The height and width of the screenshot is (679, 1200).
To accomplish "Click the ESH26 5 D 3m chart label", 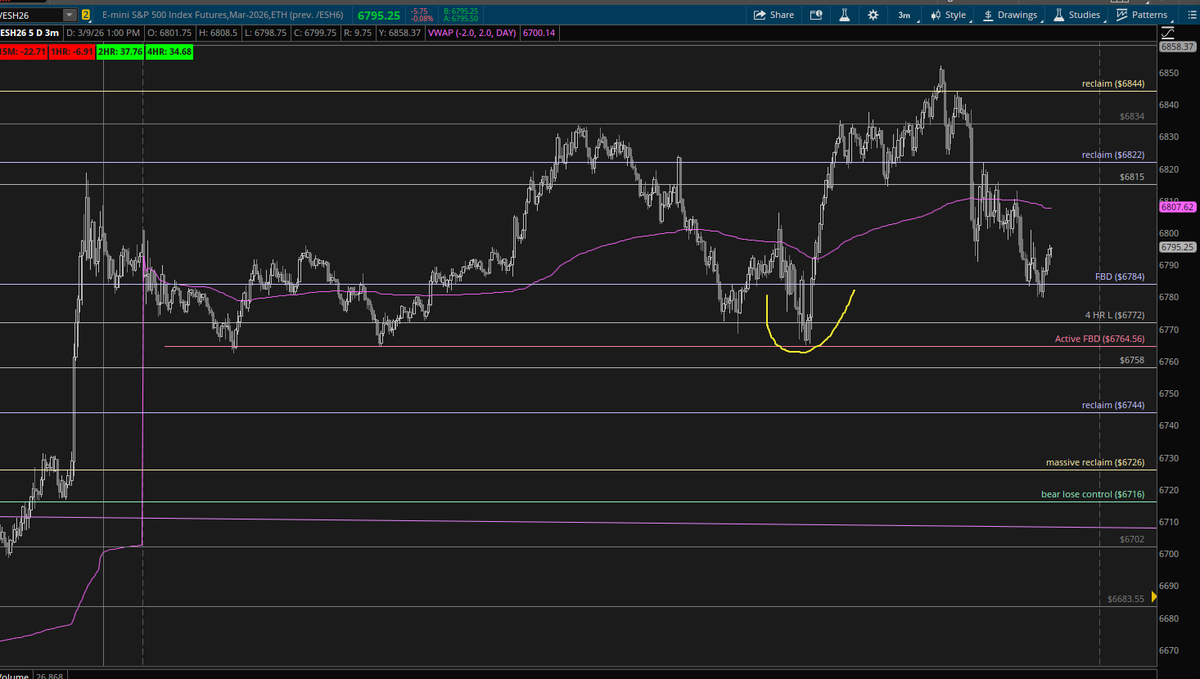I will click(30, 33).
